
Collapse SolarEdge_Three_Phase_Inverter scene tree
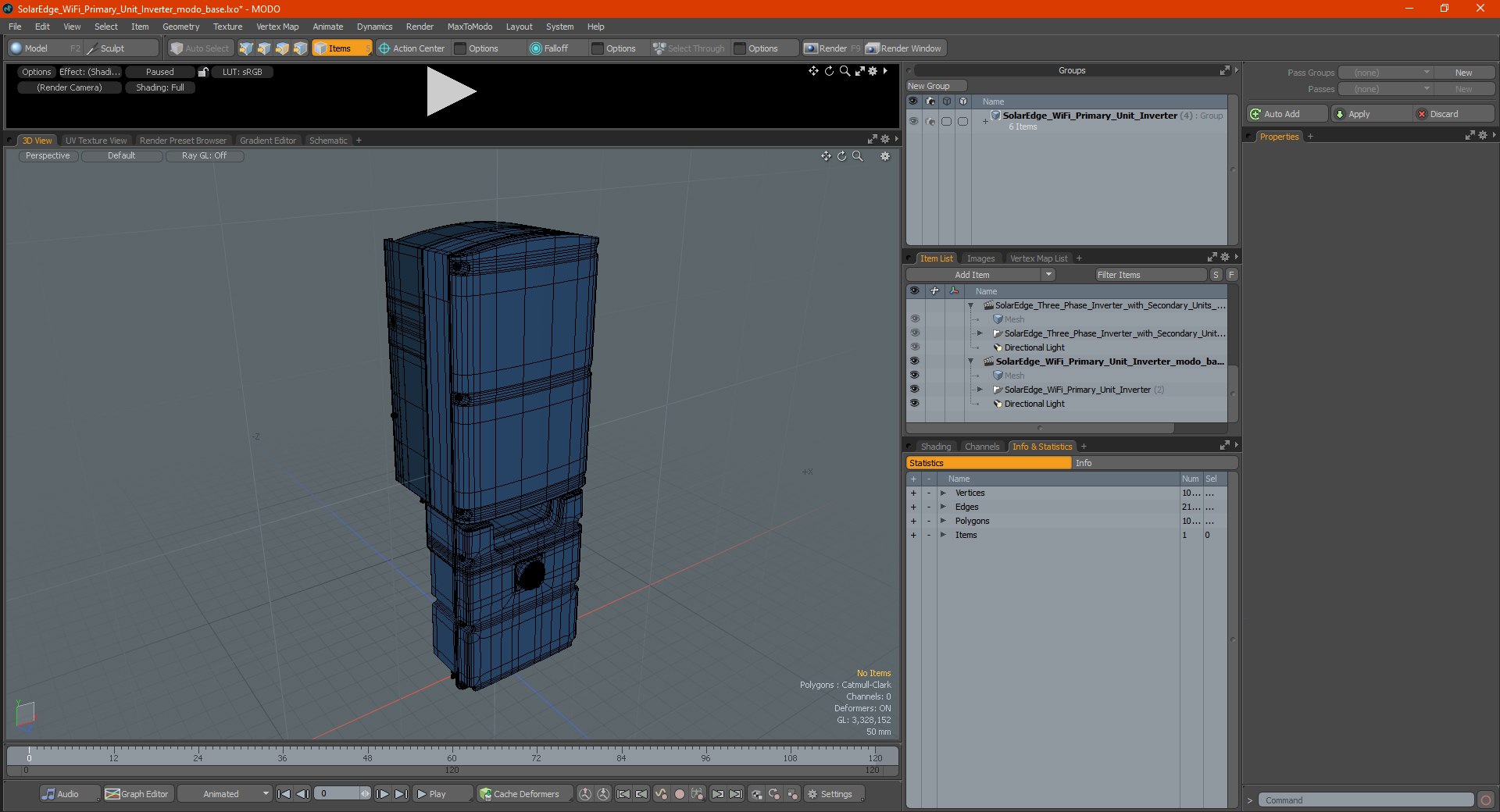click(971, 306)
